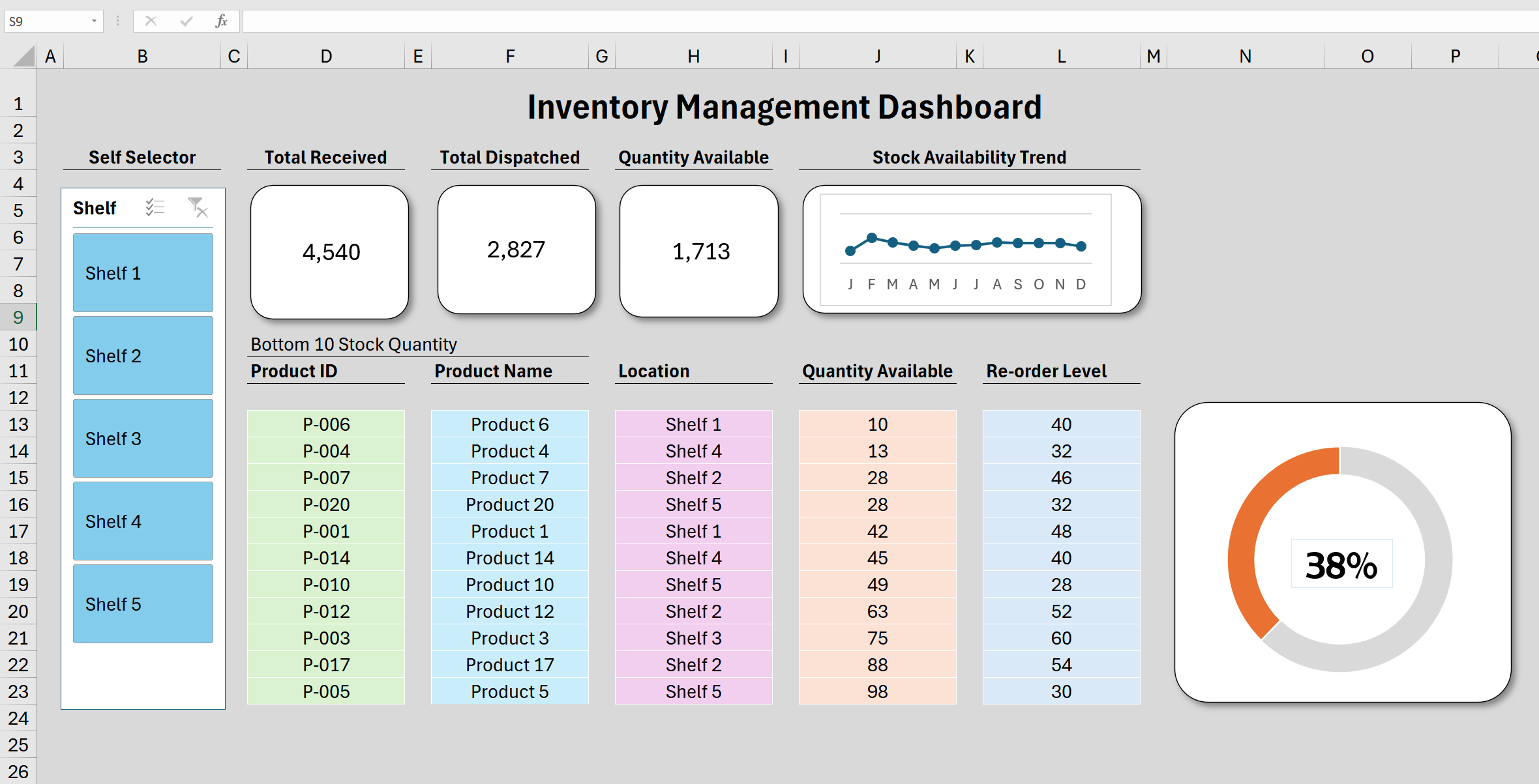Image resolution: width=1539 pixels, height=784 pixels.
Task: Filter by Shelf 3 slicer button
Action: tap(143, 438)
